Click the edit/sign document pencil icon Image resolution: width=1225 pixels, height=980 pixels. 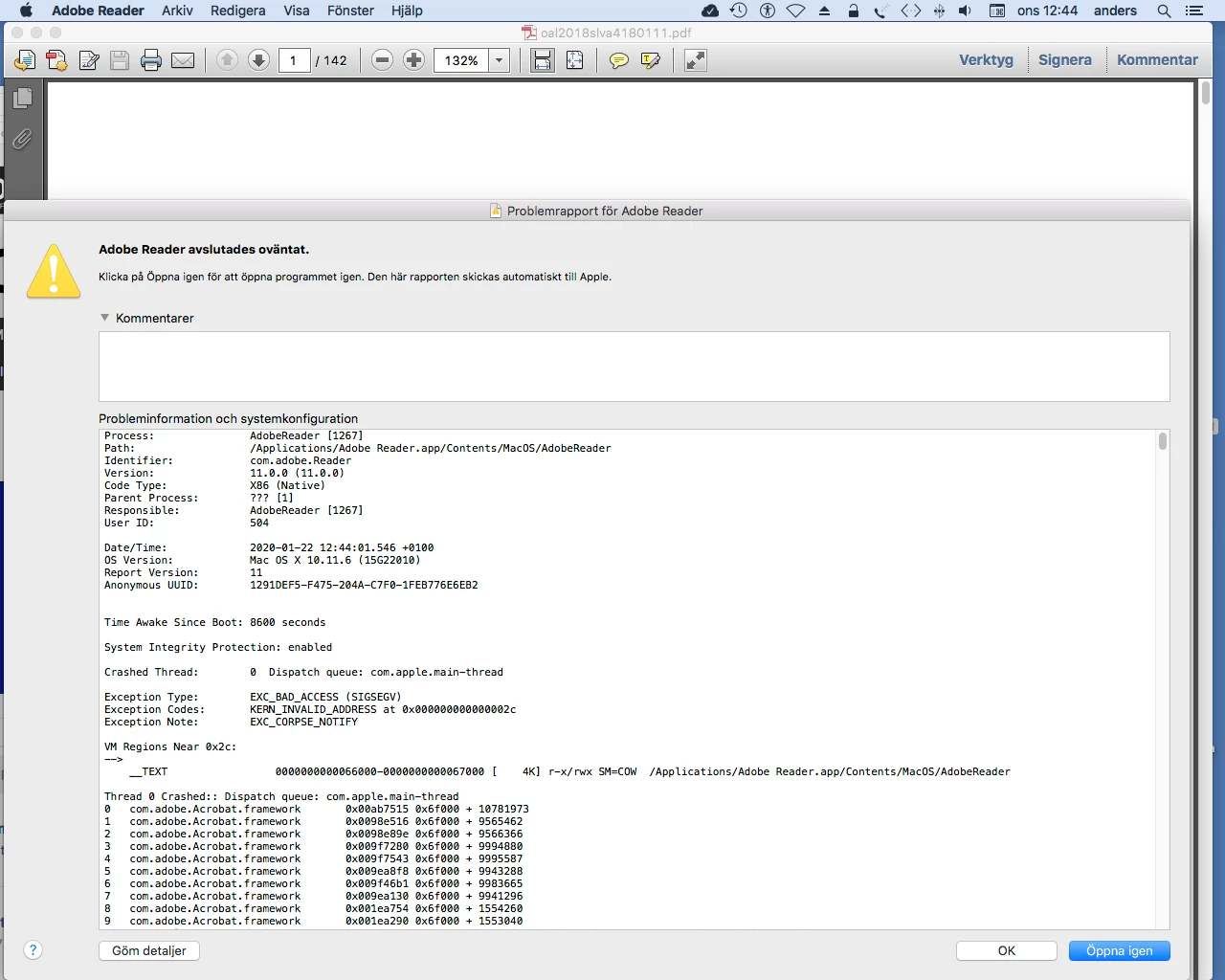(89, 60)
